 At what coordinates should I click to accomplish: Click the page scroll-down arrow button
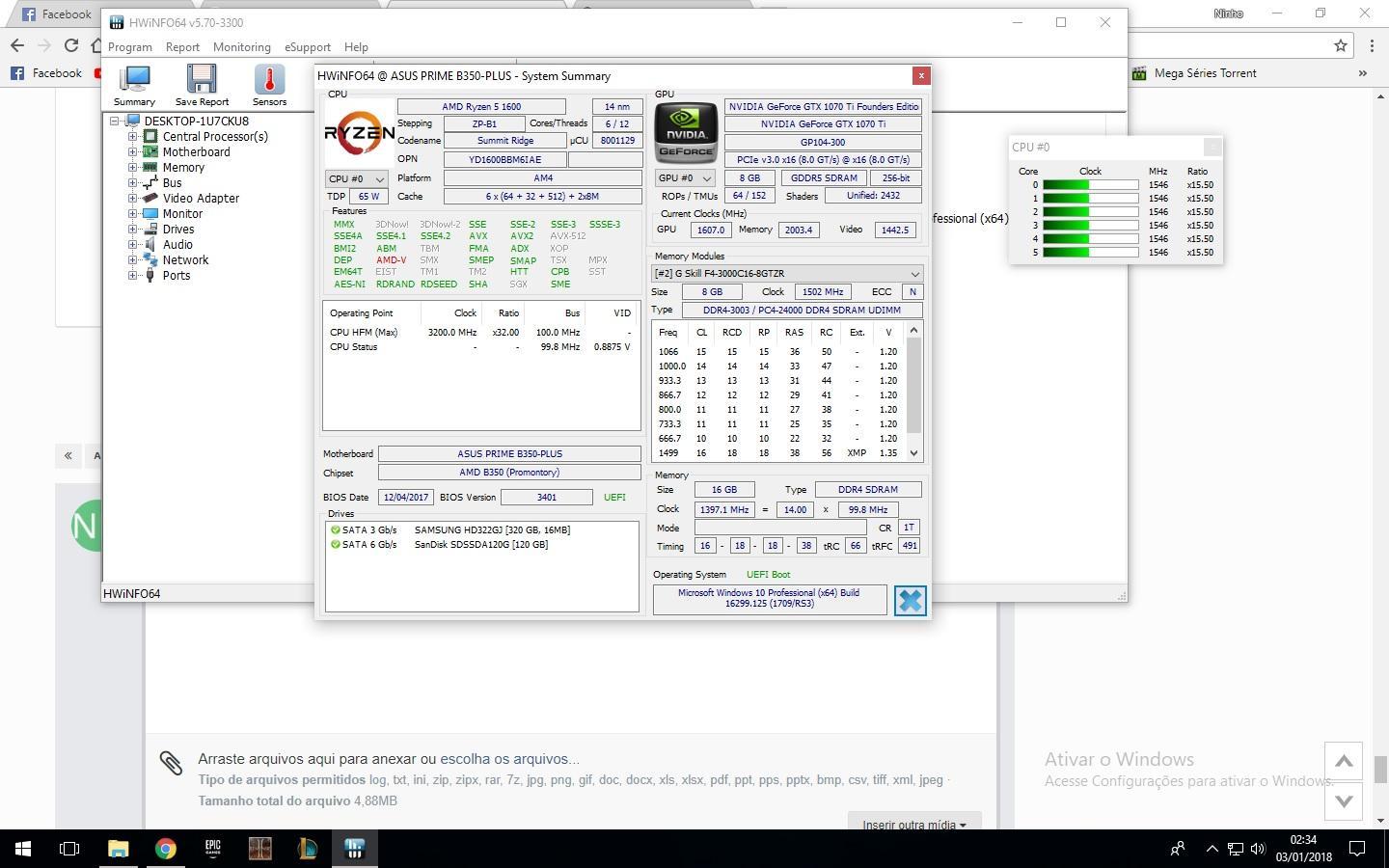[x=1344, y=800]
